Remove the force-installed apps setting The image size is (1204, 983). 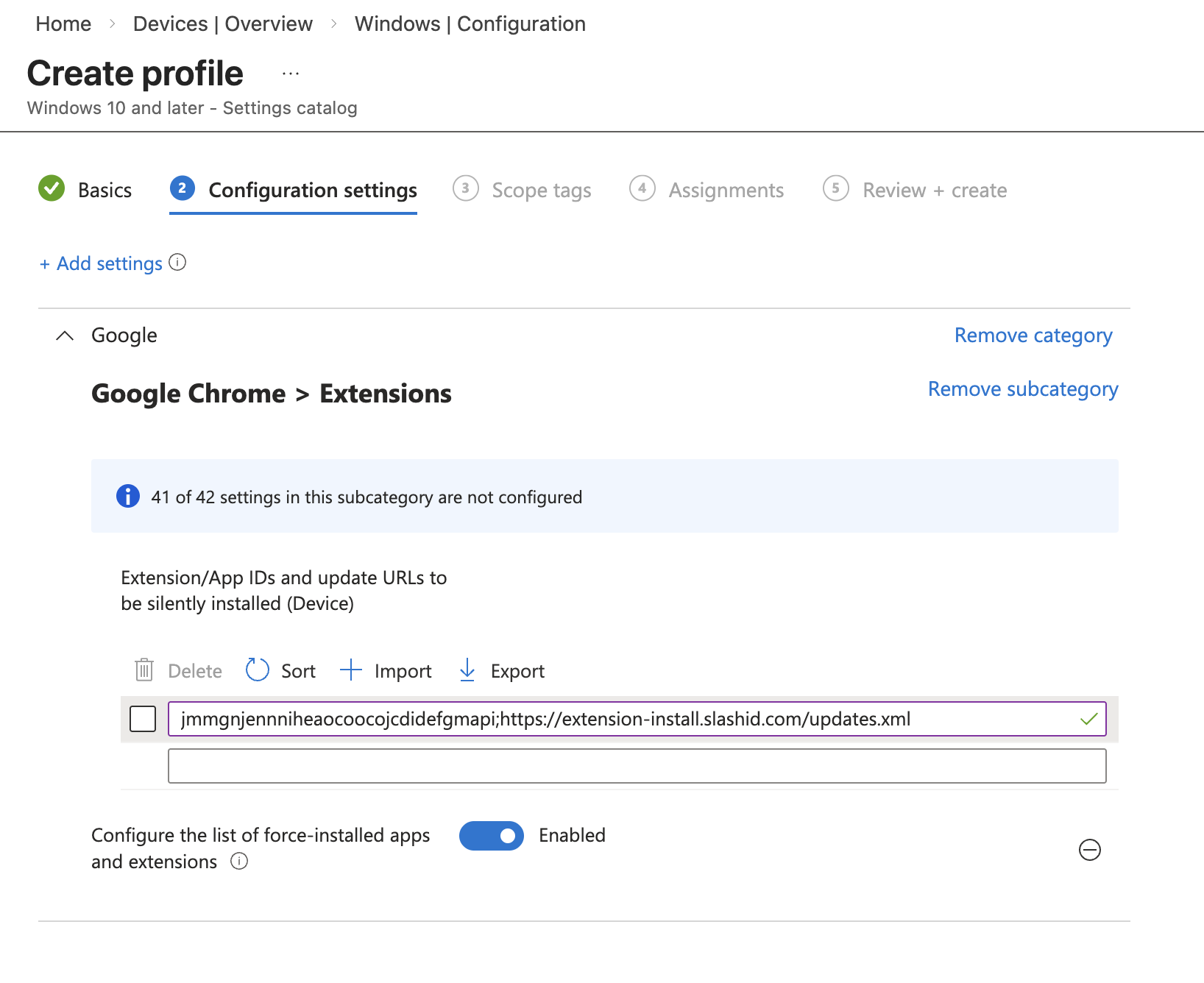coord(1090,850)
